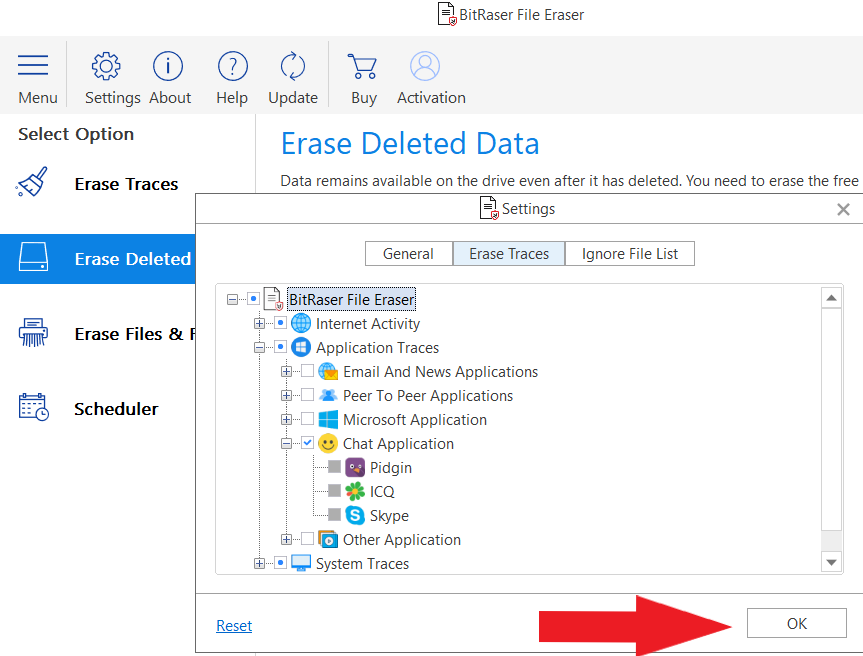Click the BitRaser File Eraser root document icon
This screenshot has width=863, height=656.
[274, 299]
